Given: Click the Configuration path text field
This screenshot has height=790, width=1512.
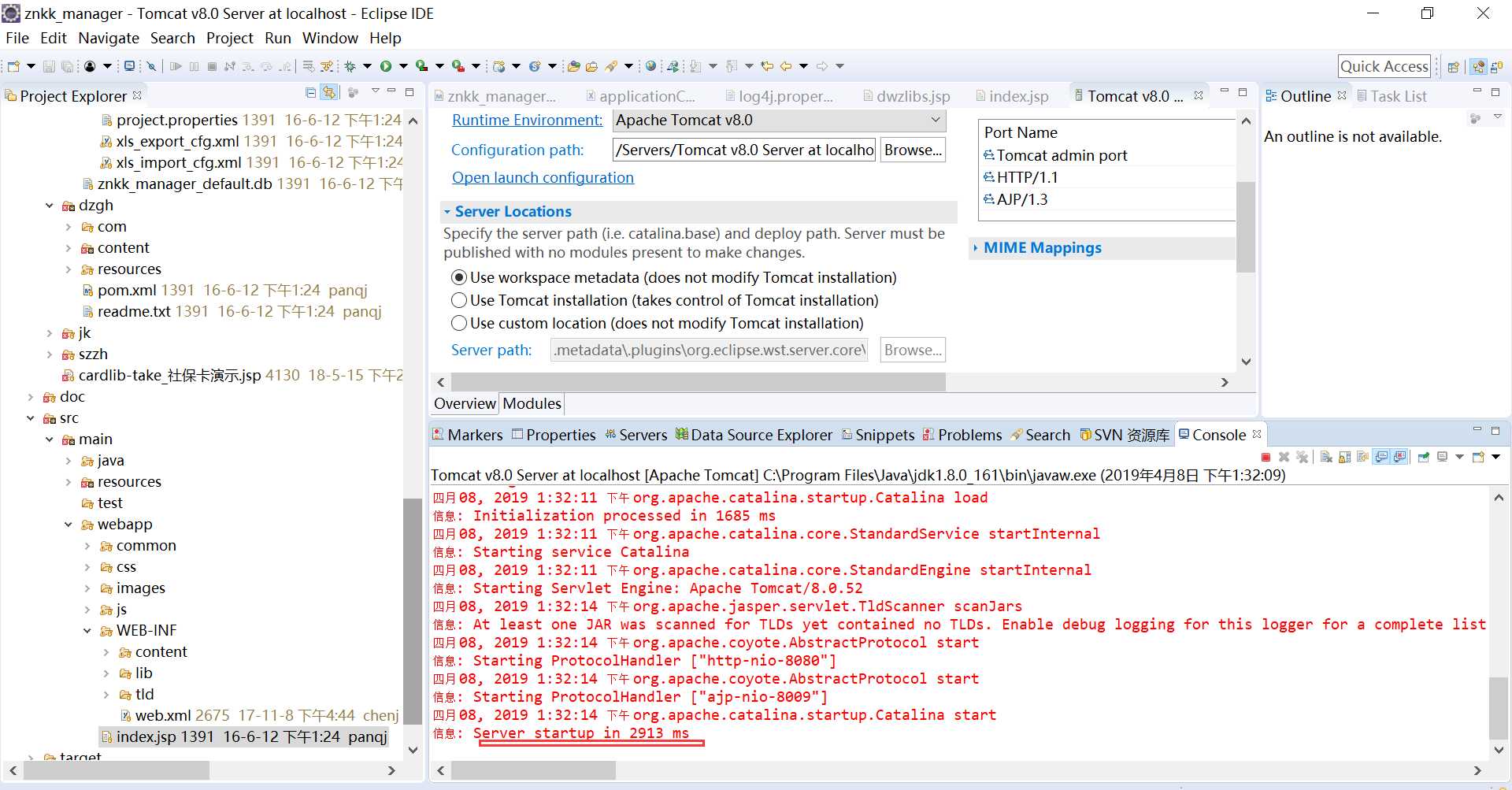Looking at the screenshot, I should [x=744, y=150].
